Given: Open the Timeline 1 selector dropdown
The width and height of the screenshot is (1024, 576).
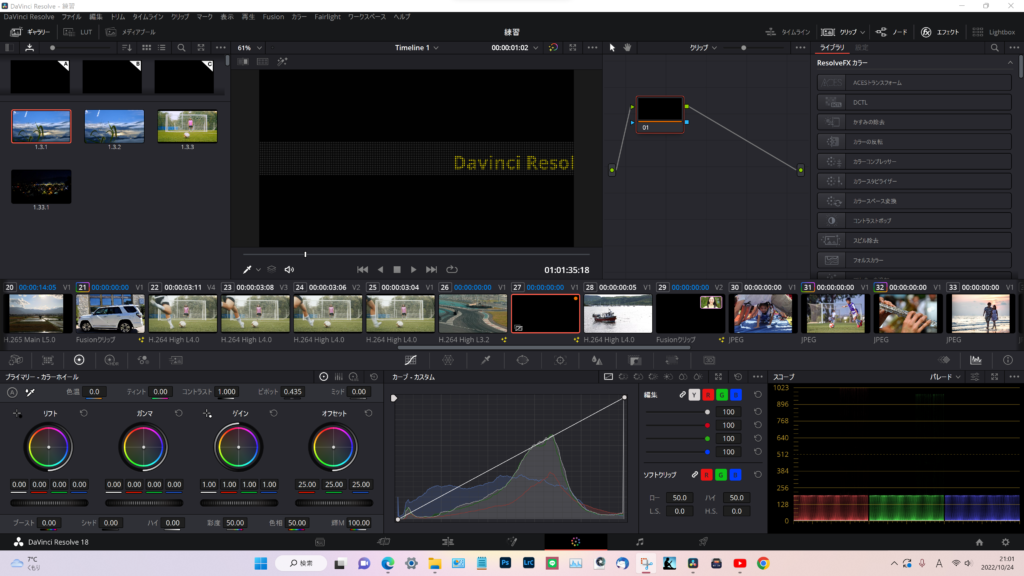Looking at the screenshot, I should click(x=417, y=48).
